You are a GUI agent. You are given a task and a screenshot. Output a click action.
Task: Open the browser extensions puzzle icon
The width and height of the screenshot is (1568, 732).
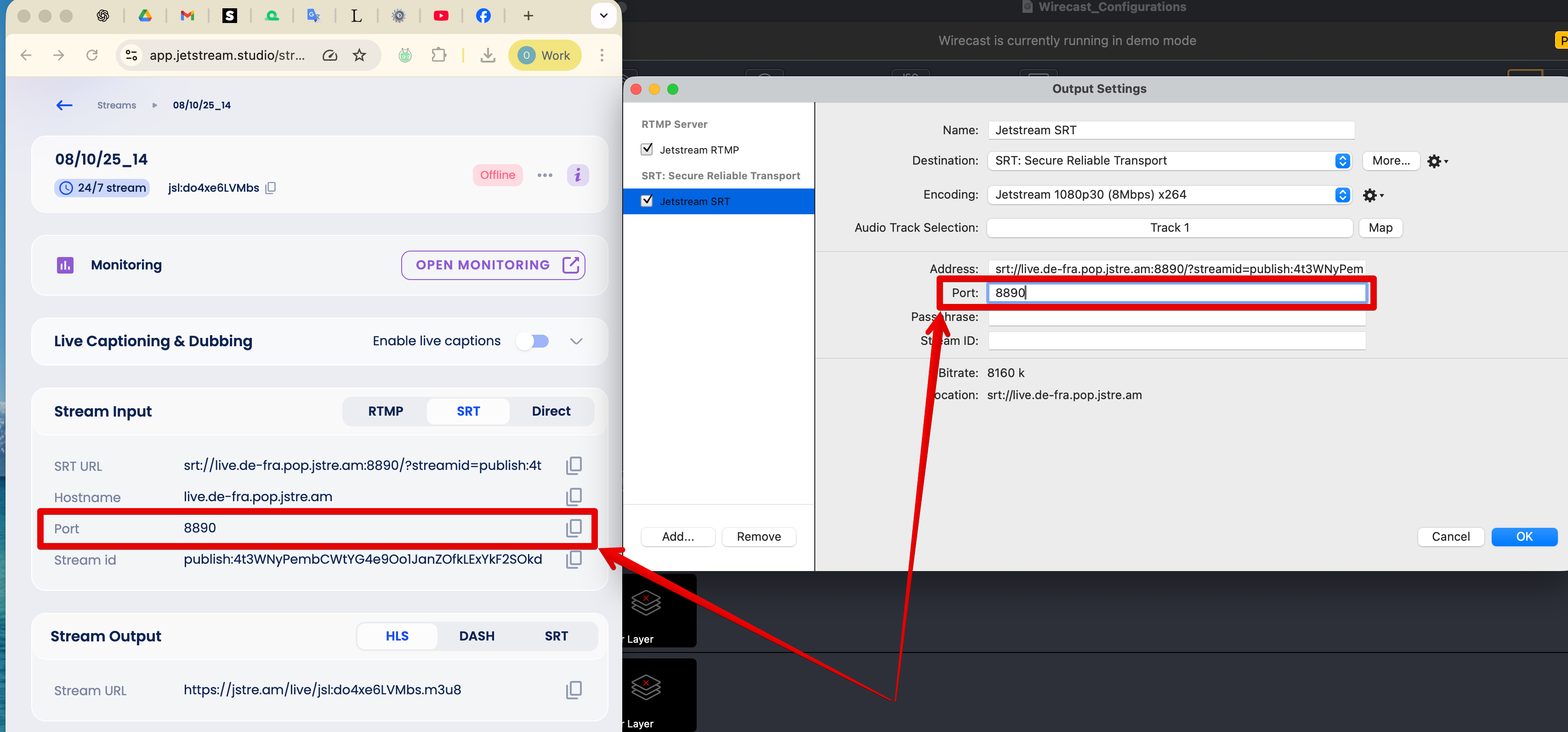click(x=438, y=56)
